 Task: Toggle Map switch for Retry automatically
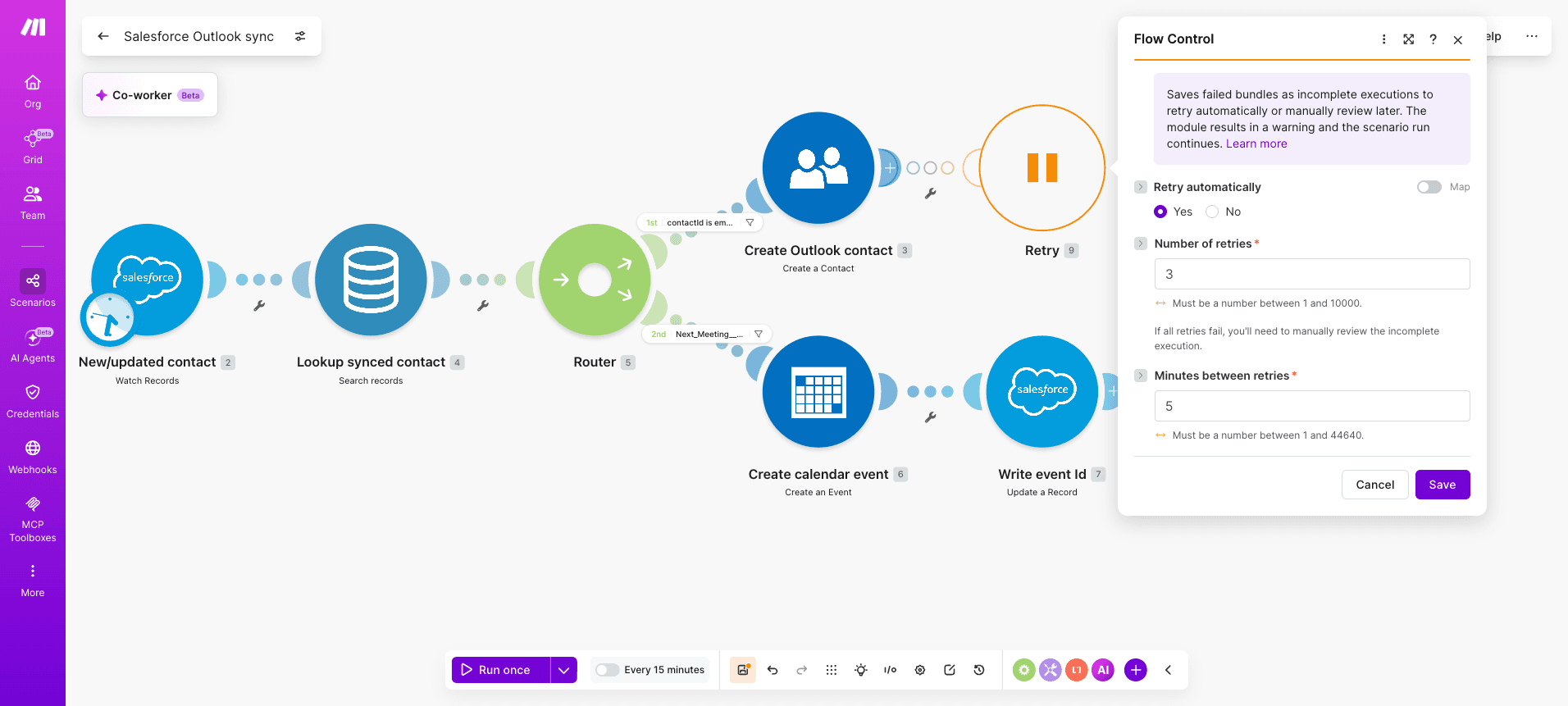[1429, 187]
